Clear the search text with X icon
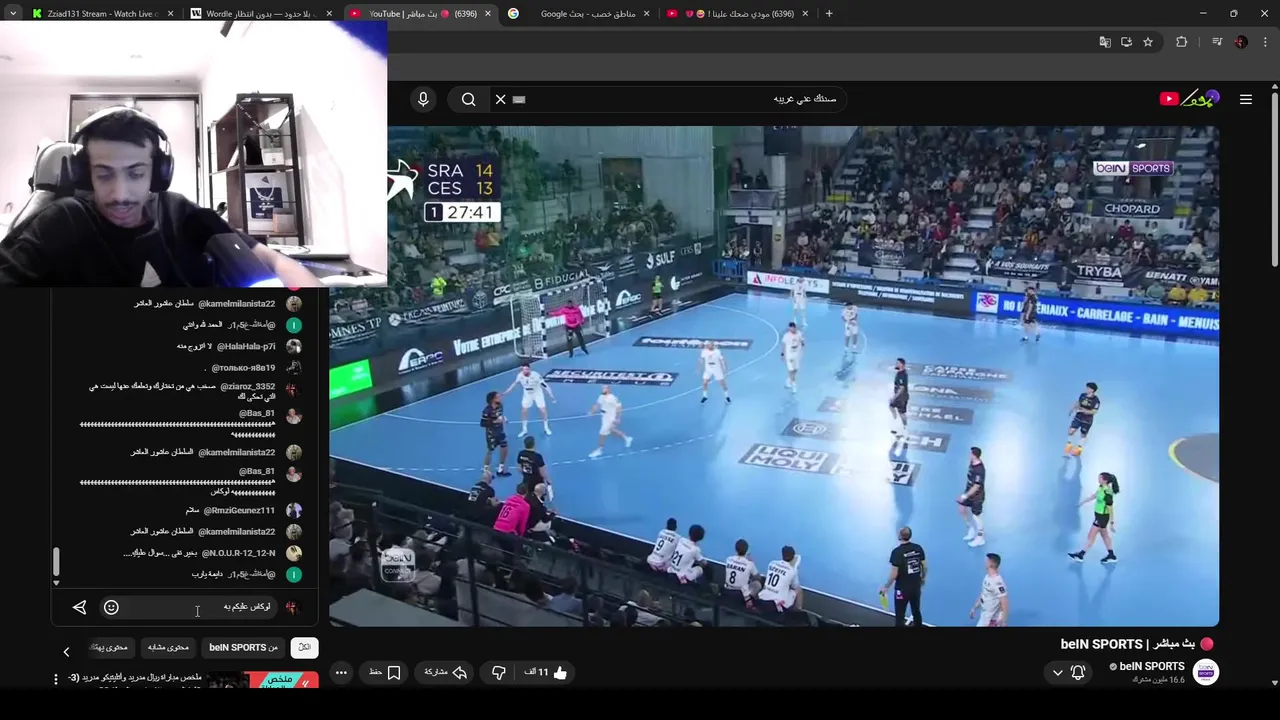The height and width of the screenshot is (720, 1280). tap(501, 99)
